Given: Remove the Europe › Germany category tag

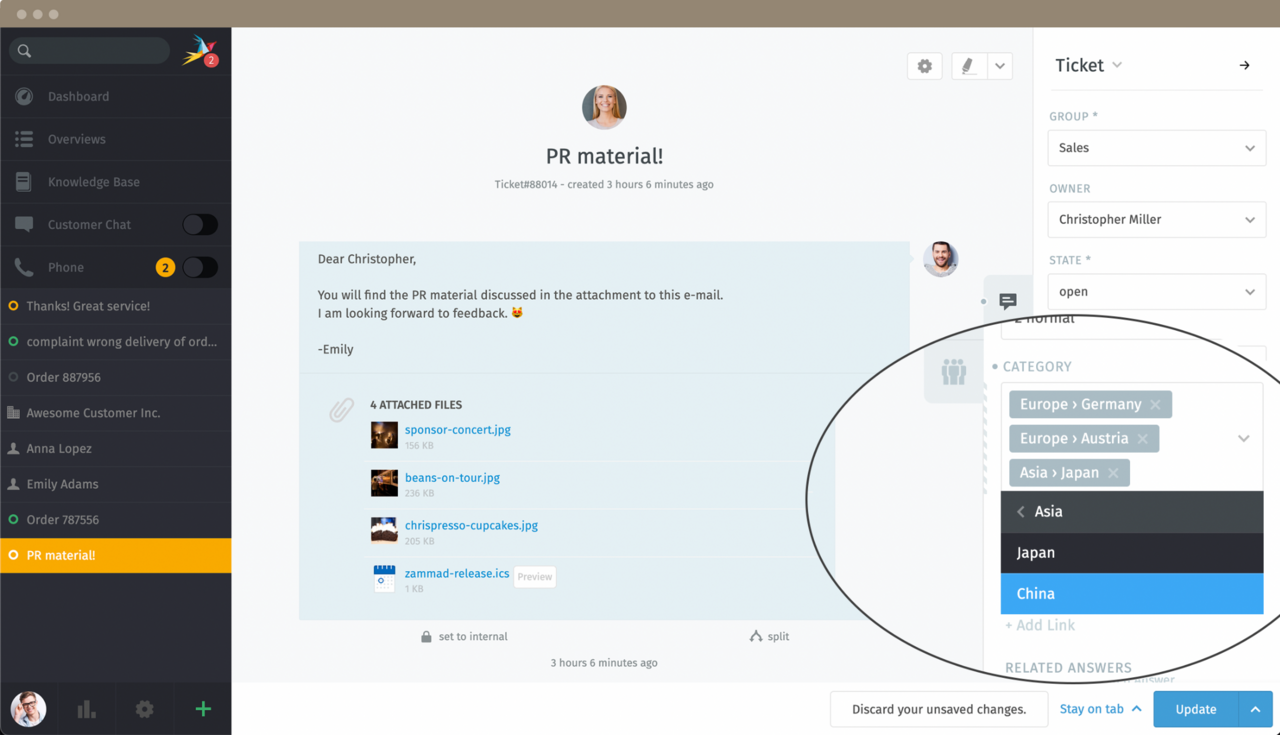Looking at the screenshot, I should point(1156,405).
